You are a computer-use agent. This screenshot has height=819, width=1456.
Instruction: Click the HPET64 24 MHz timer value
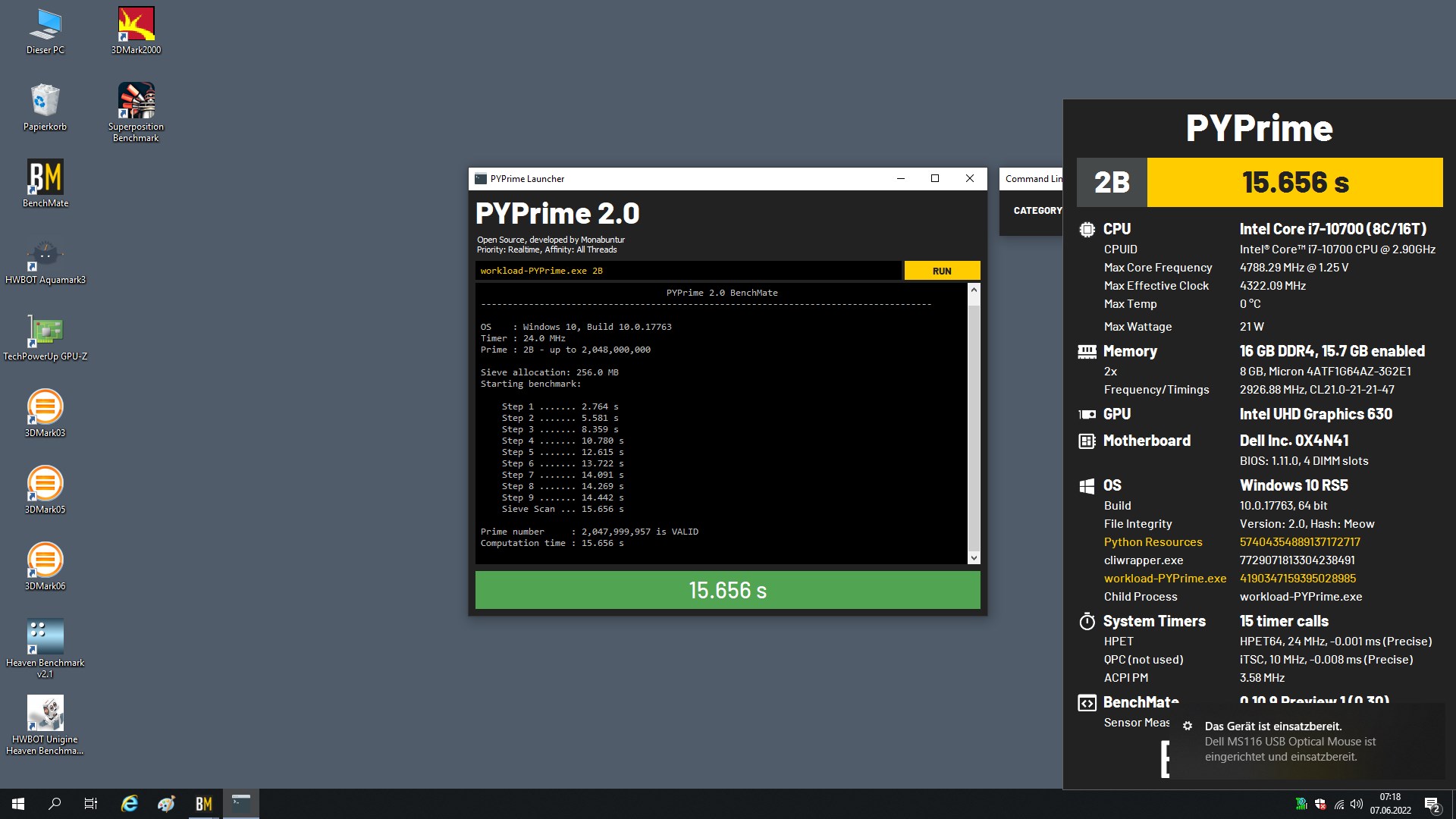pos(1335,642)
